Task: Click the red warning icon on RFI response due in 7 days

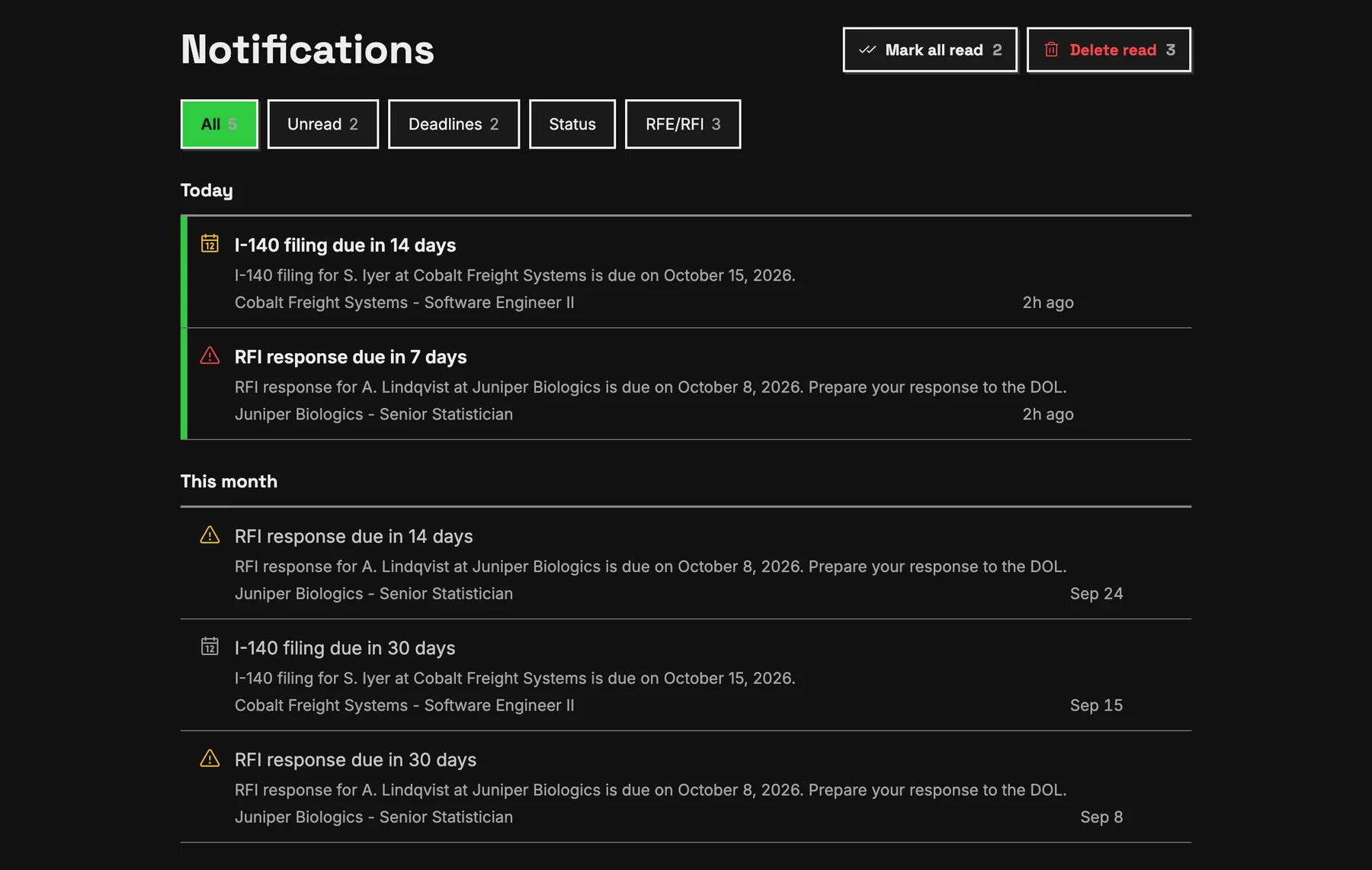Action: pos(210,355)
